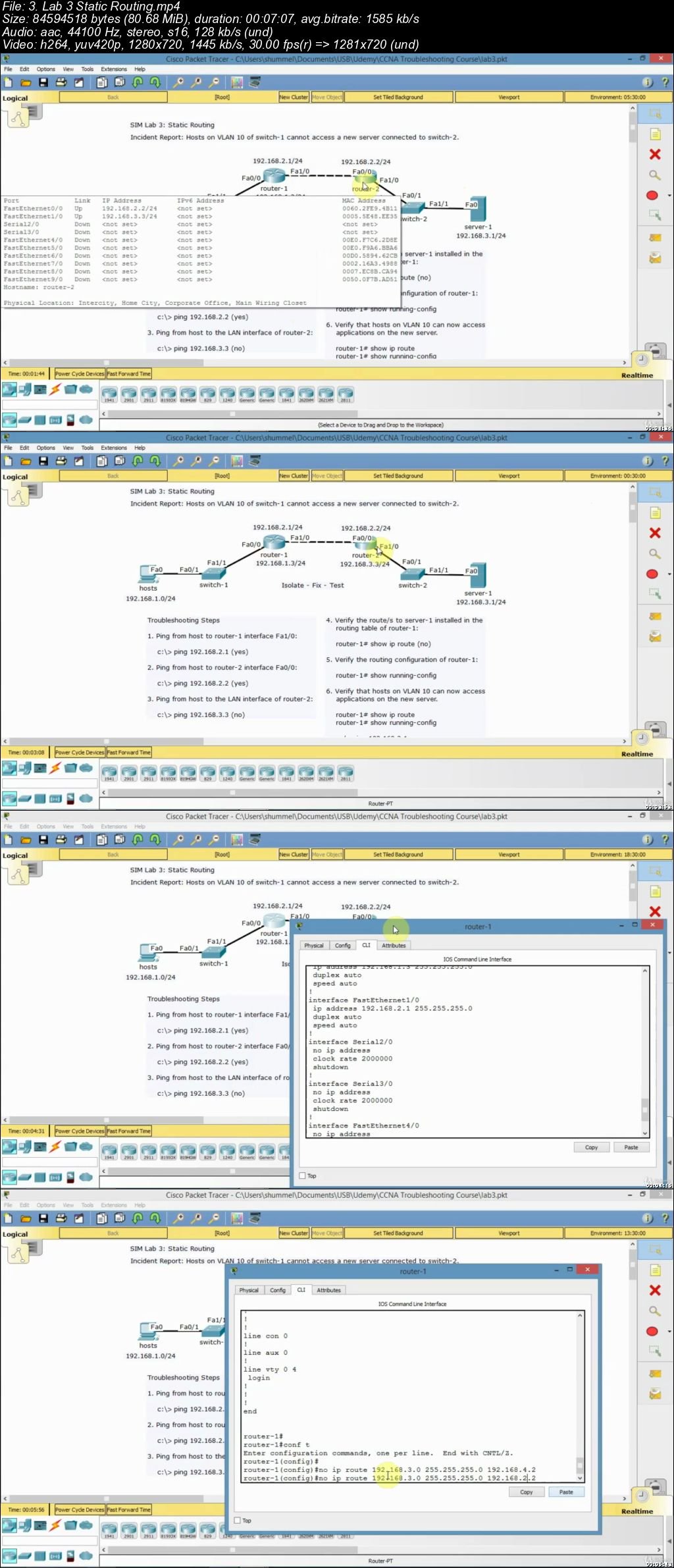
Task: Click hosts PC device in frame timed 00:03:08
Action: [148, 573]
